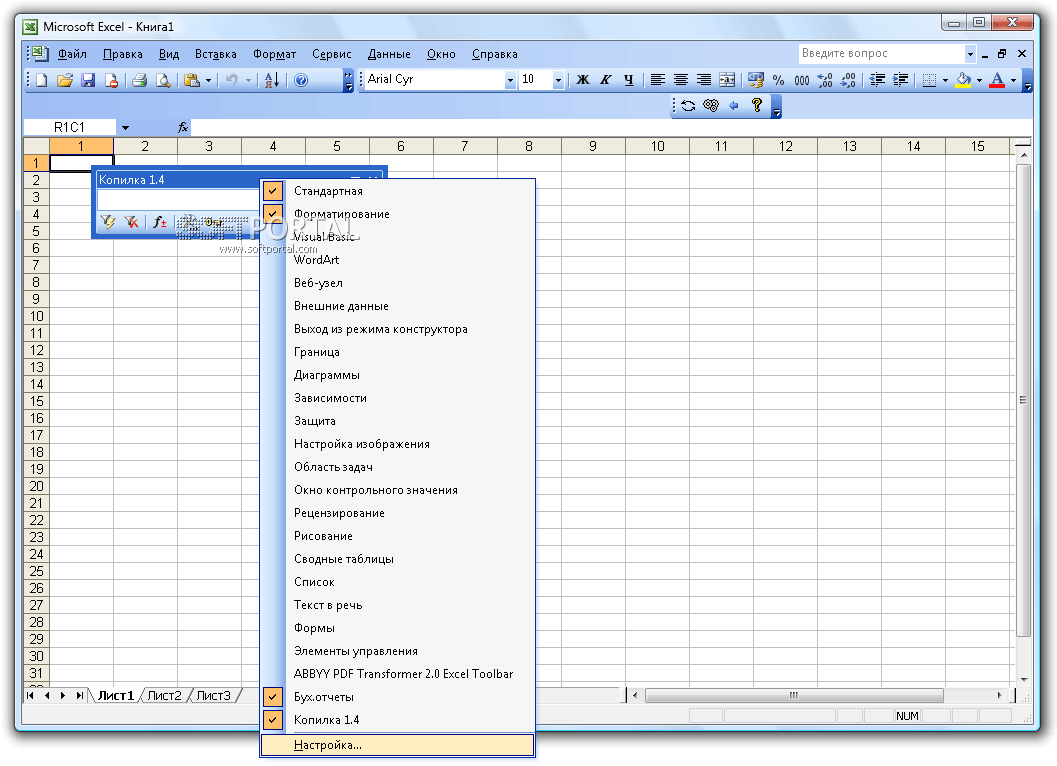This screenshot has height=766, width=1057.
Task: Click the Bold Ж button
Action: 582,80
